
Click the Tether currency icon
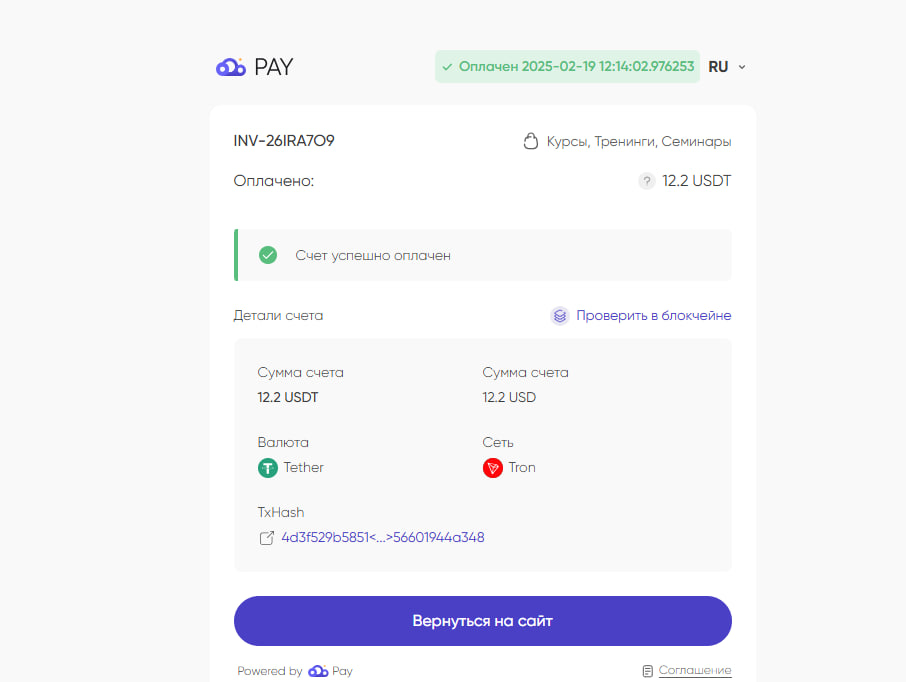point(268,468)
